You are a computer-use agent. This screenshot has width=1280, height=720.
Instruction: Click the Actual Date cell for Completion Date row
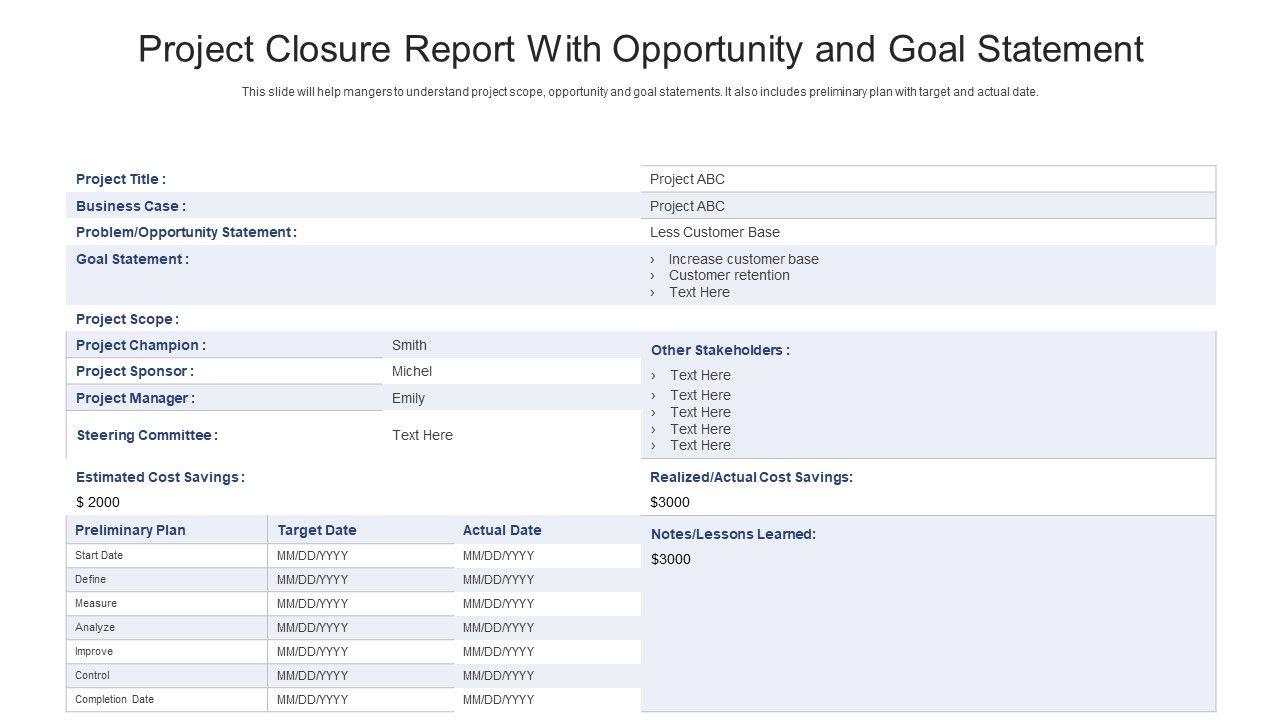tap(499, 700)
